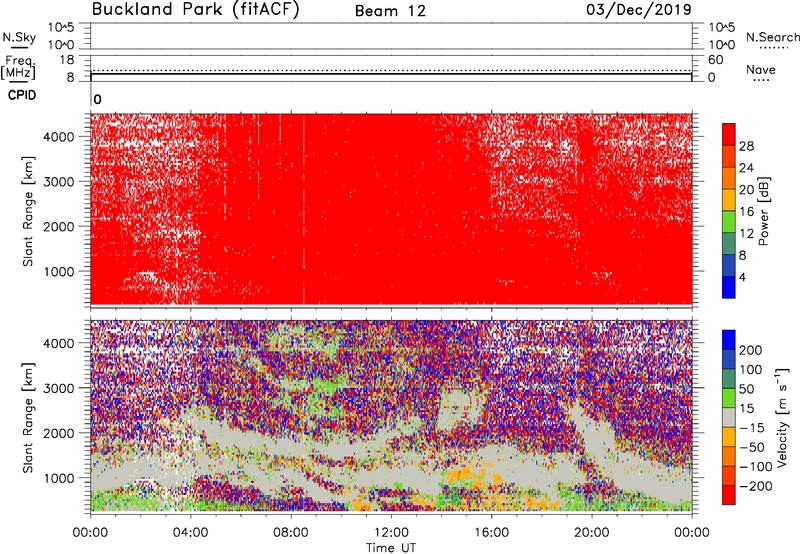Screen dimensions: 800x554
Task: Click the 'Time UT' axis label
Action: point(391,548)
